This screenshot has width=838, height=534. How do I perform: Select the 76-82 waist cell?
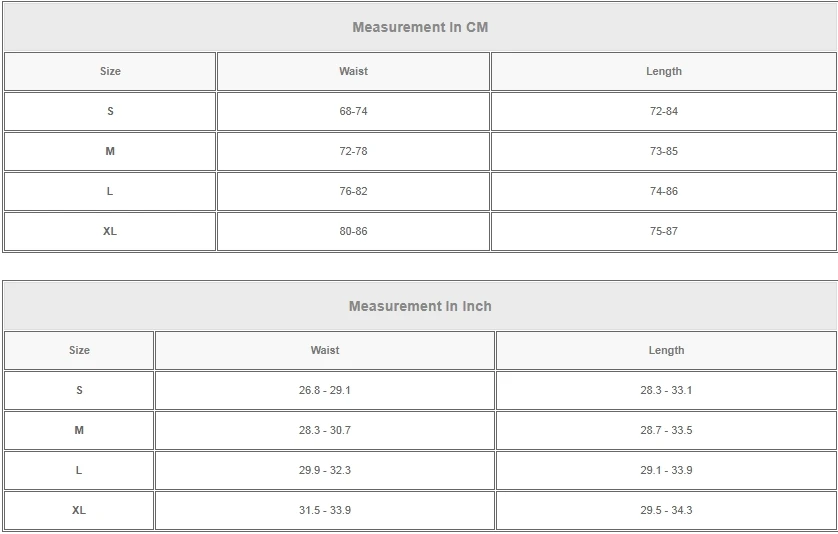coord(353,191)
